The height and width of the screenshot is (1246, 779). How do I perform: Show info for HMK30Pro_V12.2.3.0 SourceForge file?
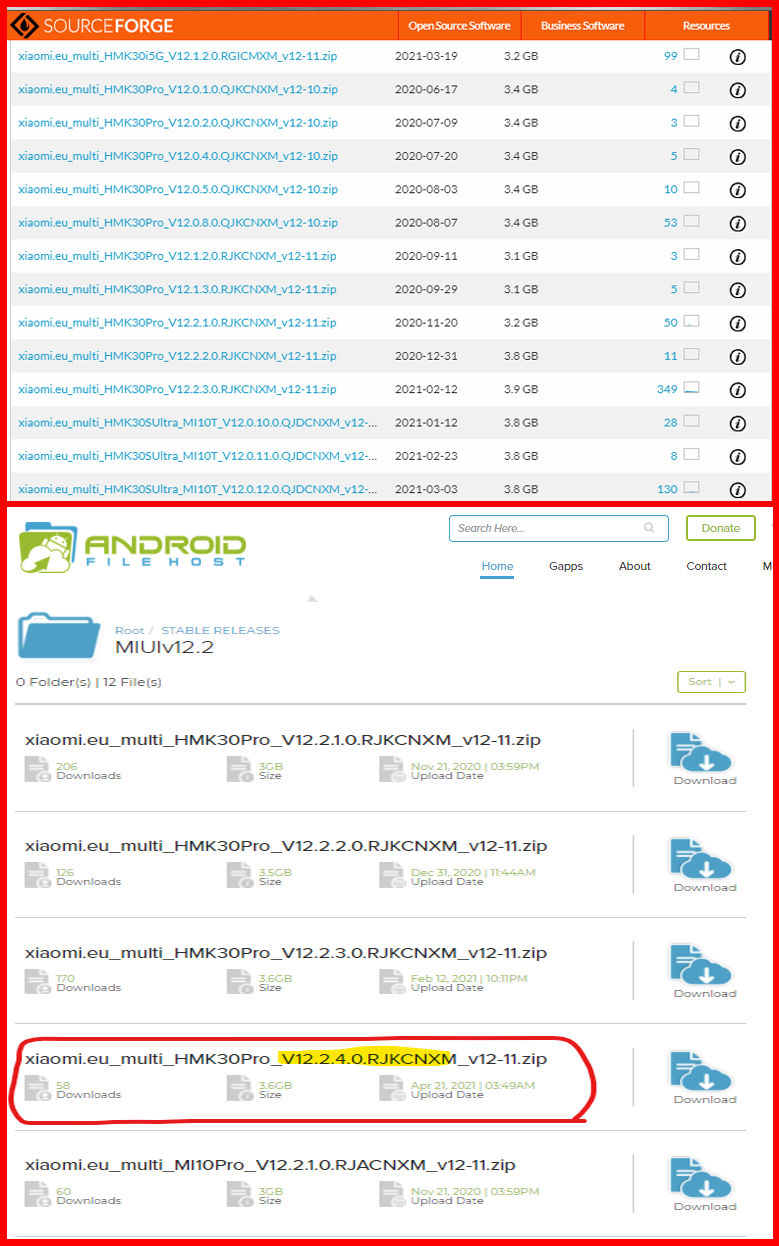[x=738, y=390]
